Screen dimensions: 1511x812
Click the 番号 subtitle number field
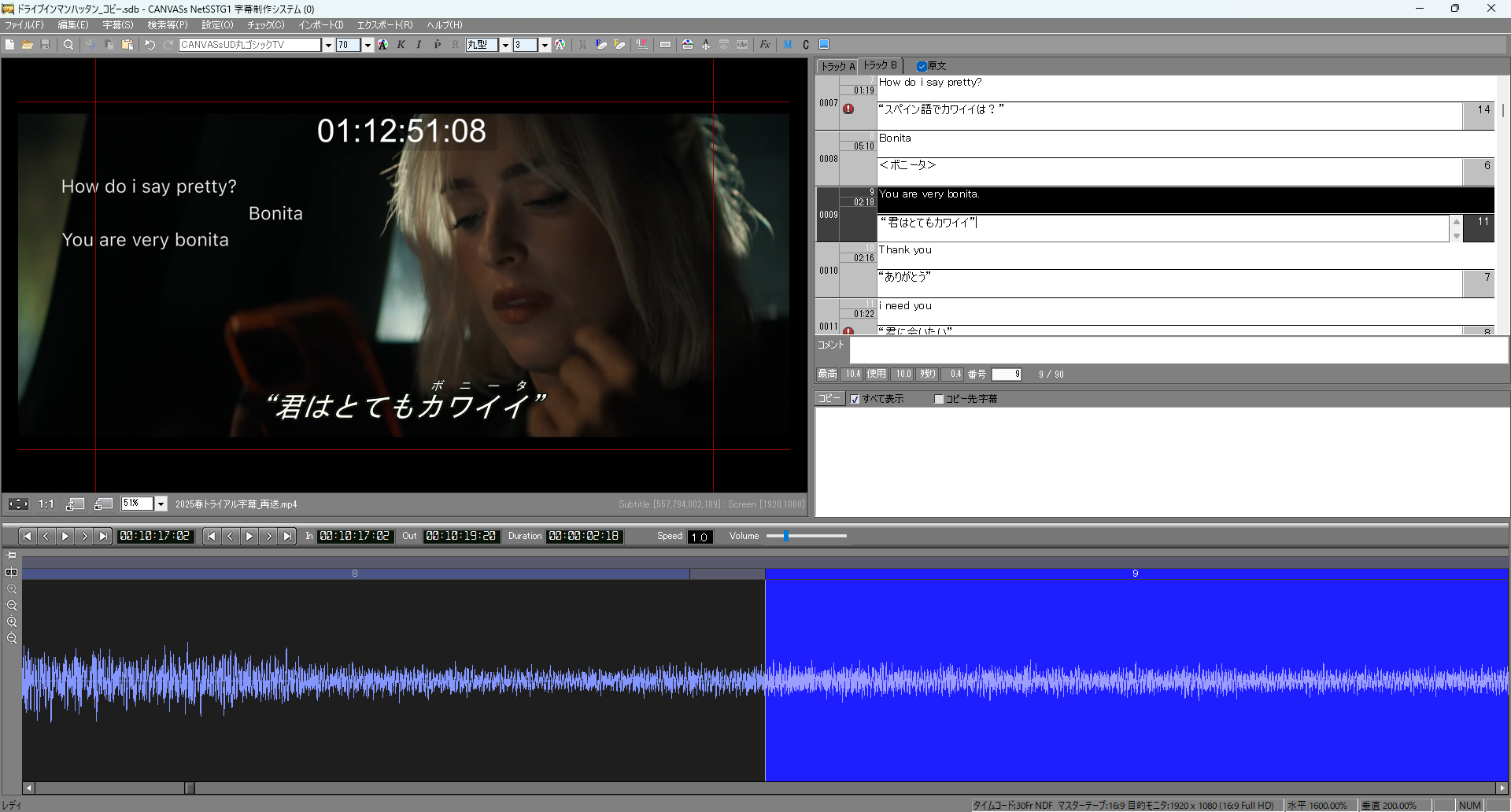1007,375
